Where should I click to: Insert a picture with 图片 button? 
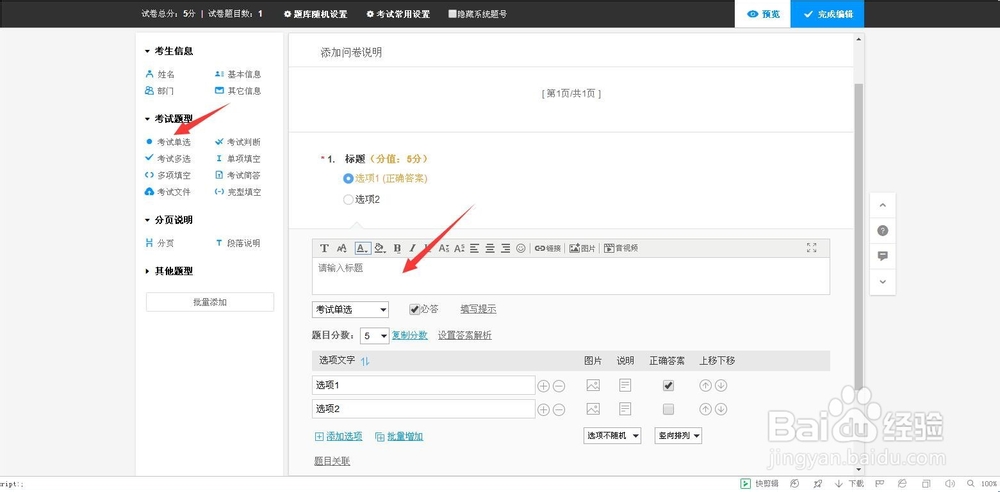point(582,248)
